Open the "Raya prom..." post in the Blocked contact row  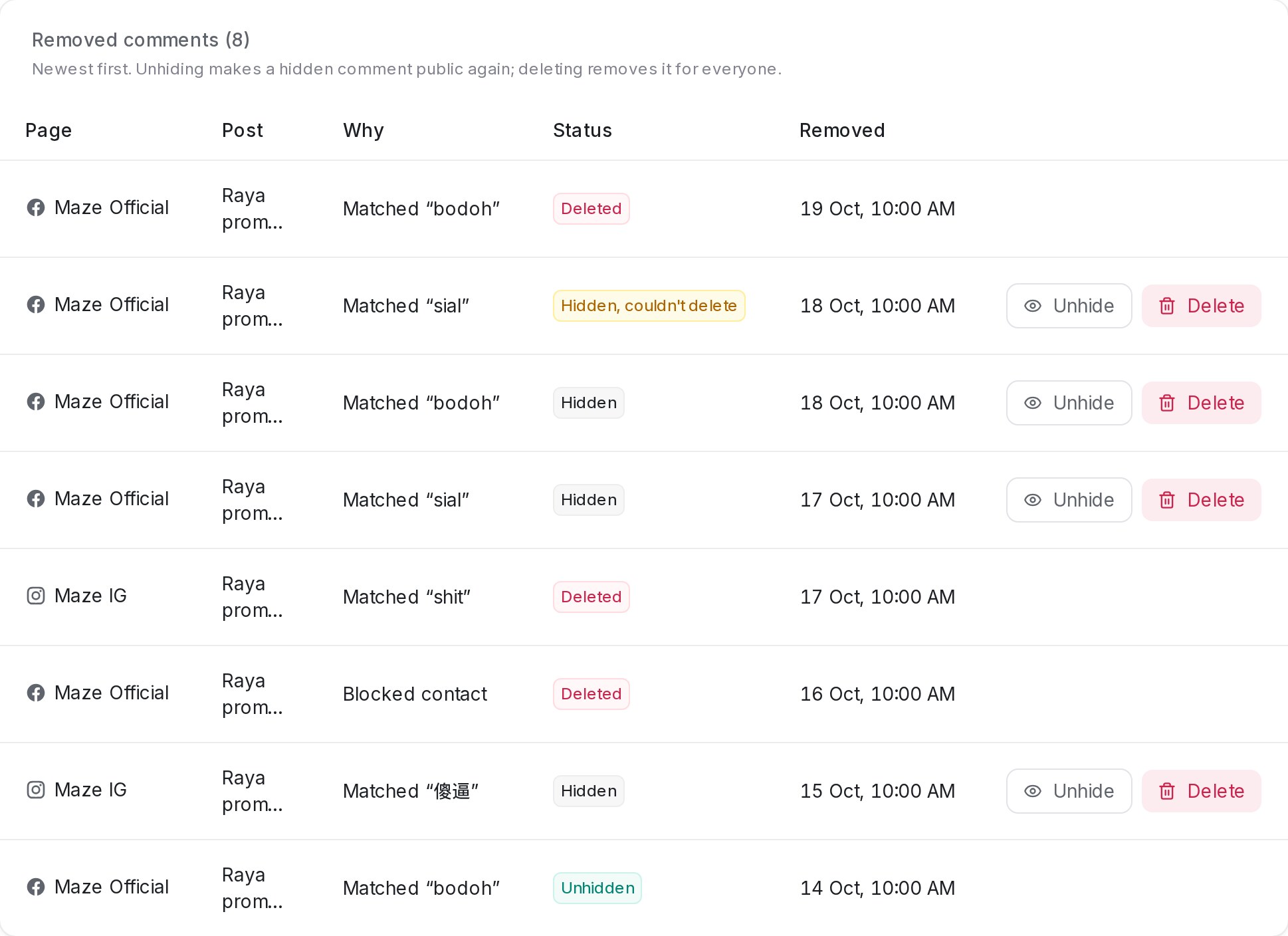pos(253,694)
